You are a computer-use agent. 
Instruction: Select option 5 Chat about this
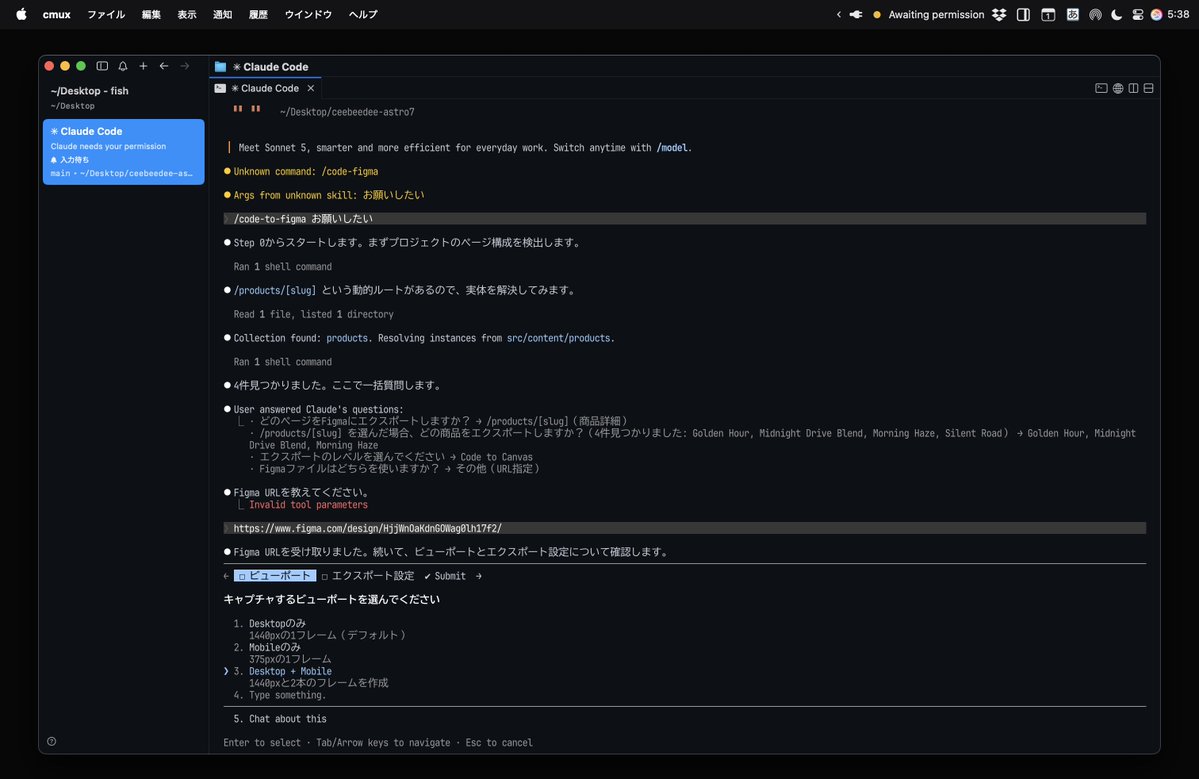pos(280,719)
